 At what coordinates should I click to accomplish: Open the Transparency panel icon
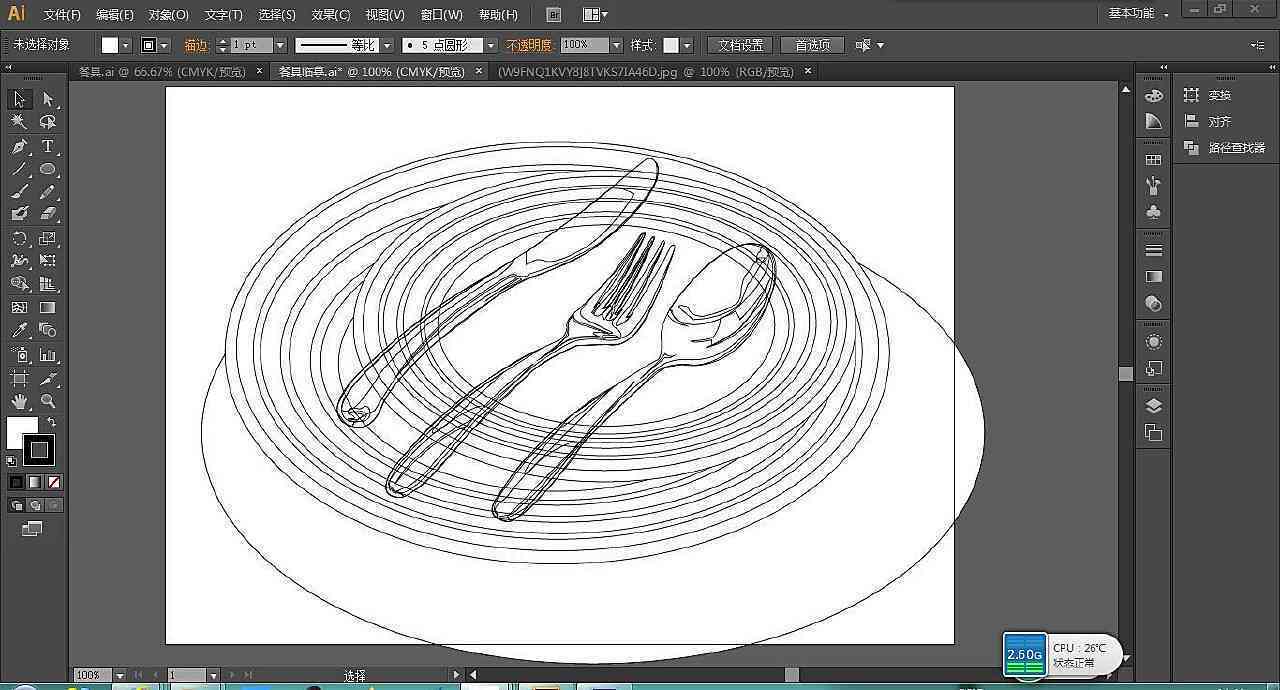(1154, 303)
